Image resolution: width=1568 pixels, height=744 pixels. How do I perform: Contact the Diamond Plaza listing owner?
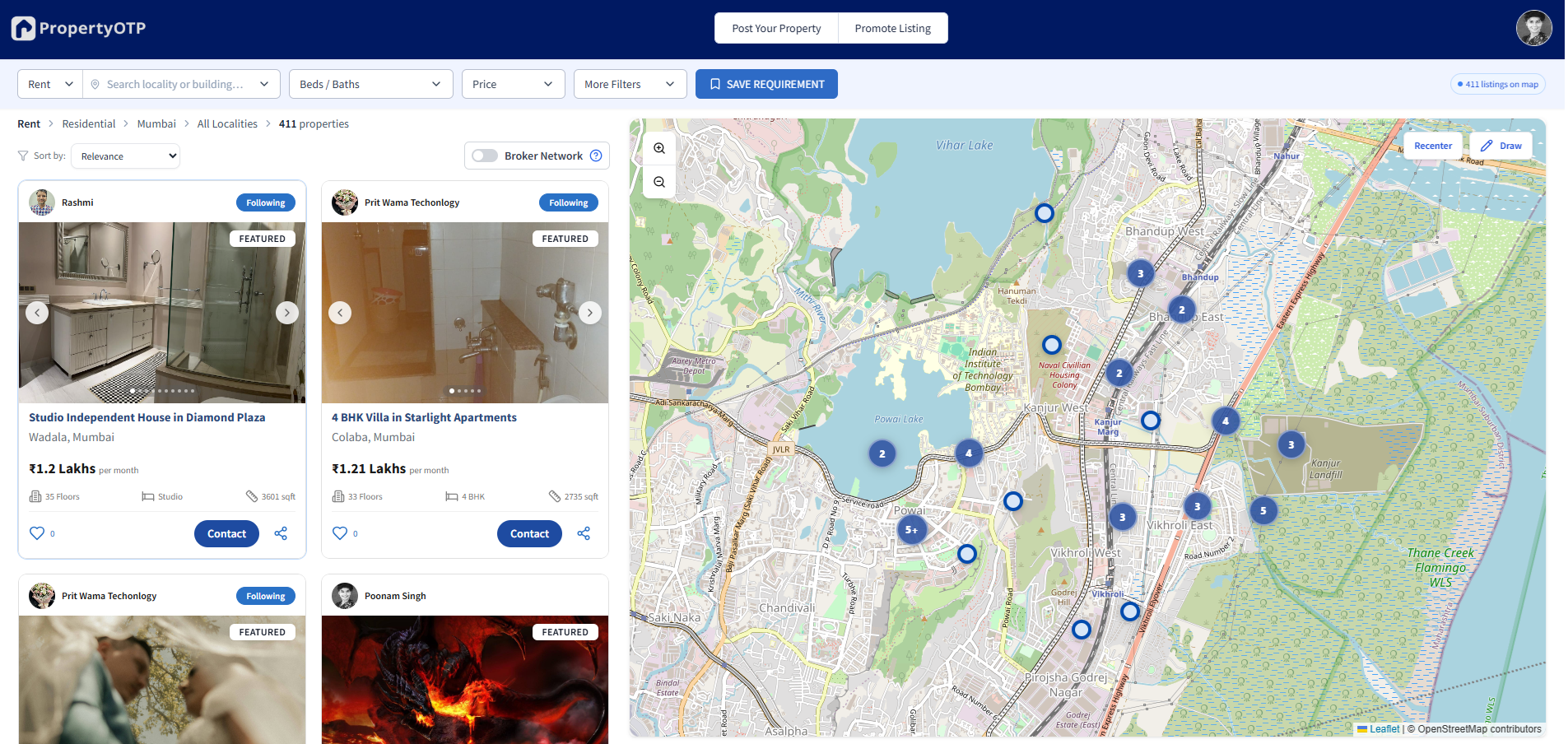click(226, 533)
